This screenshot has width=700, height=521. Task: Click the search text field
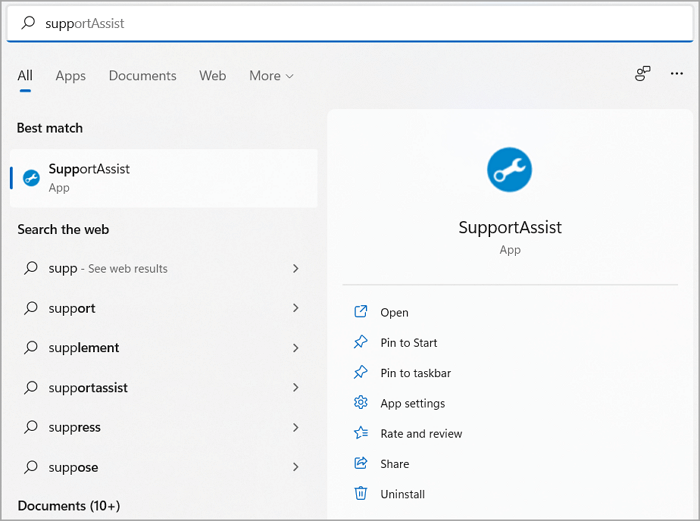[x=350, y=23]
